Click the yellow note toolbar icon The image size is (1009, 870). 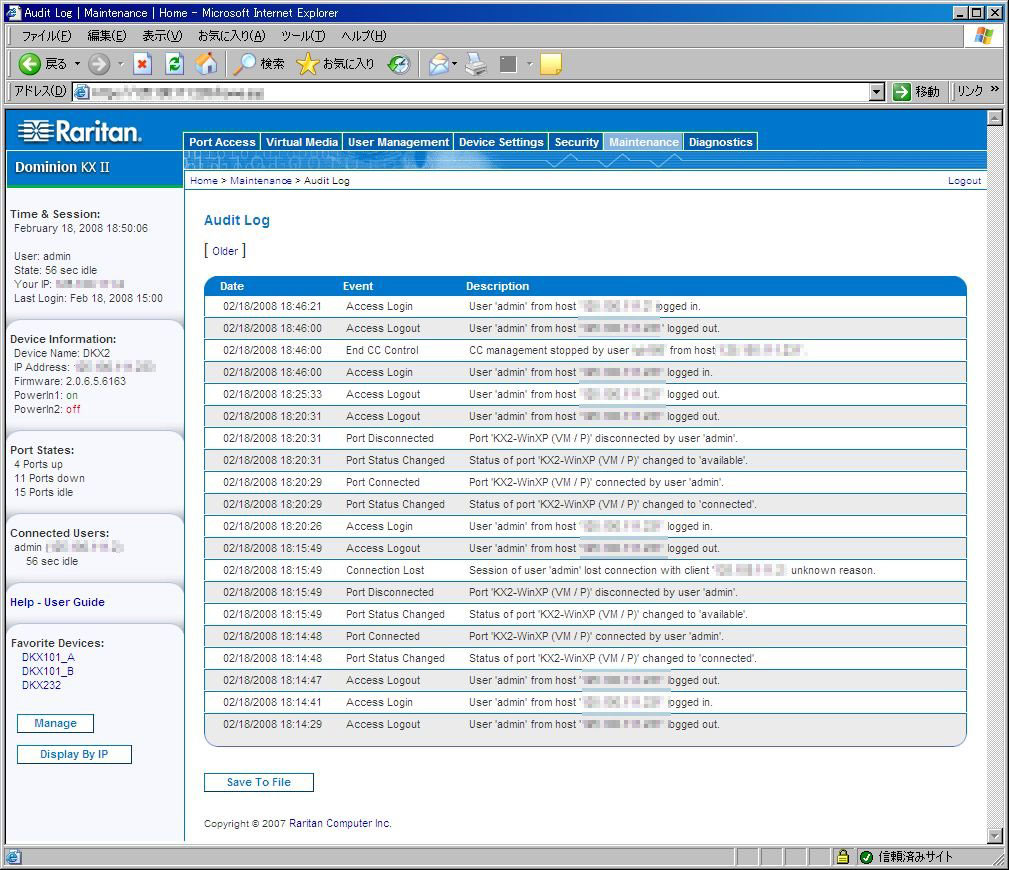tap(551, 64)
